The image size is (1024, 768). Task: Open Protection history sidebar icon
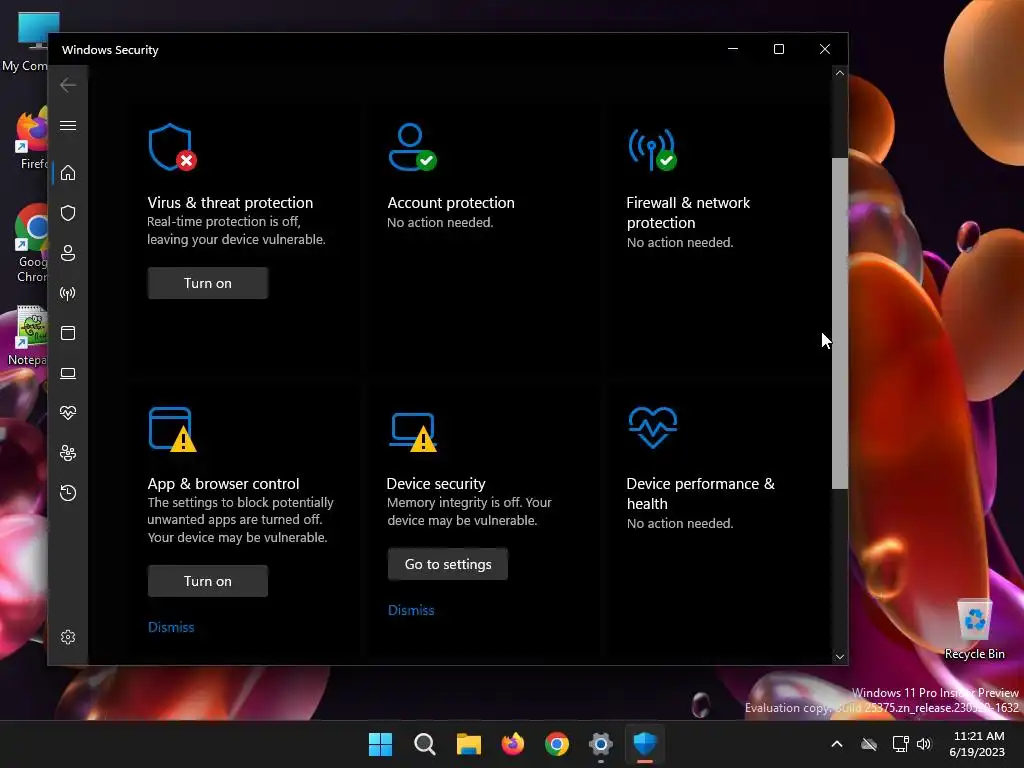[x=68, y=492]
